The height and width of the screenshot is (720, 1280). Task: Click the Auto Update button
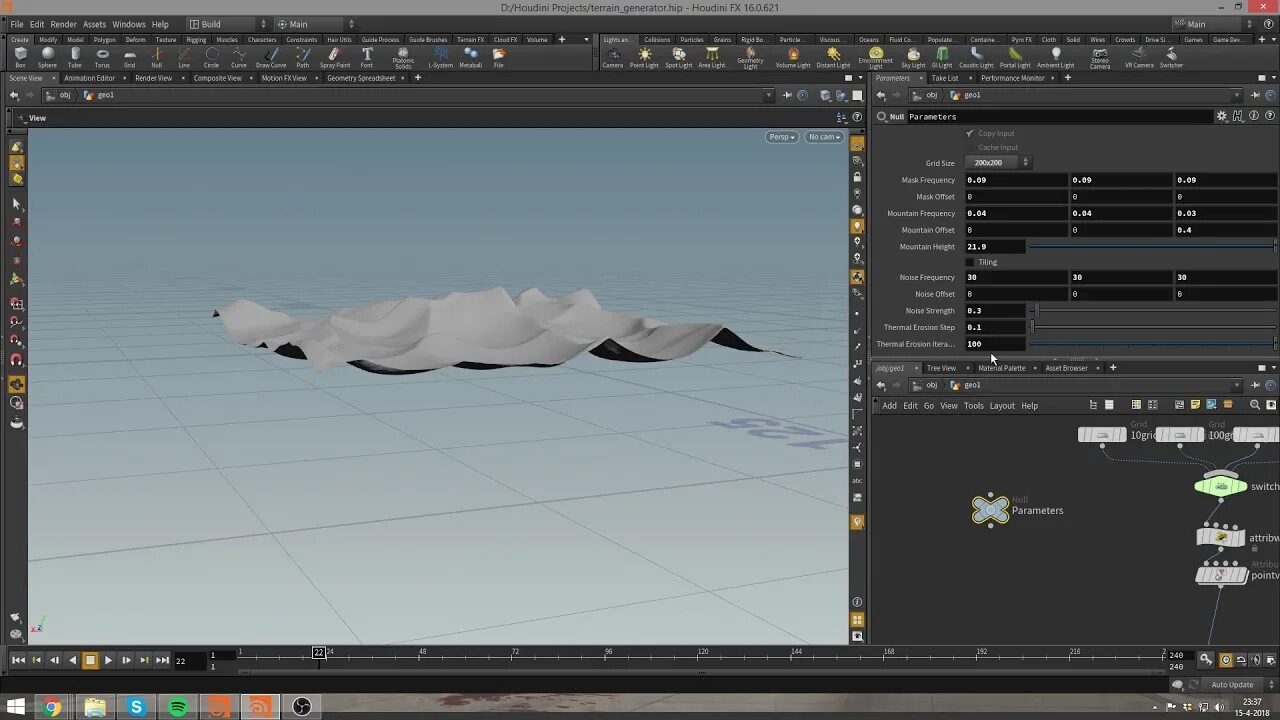point(1231,685)
